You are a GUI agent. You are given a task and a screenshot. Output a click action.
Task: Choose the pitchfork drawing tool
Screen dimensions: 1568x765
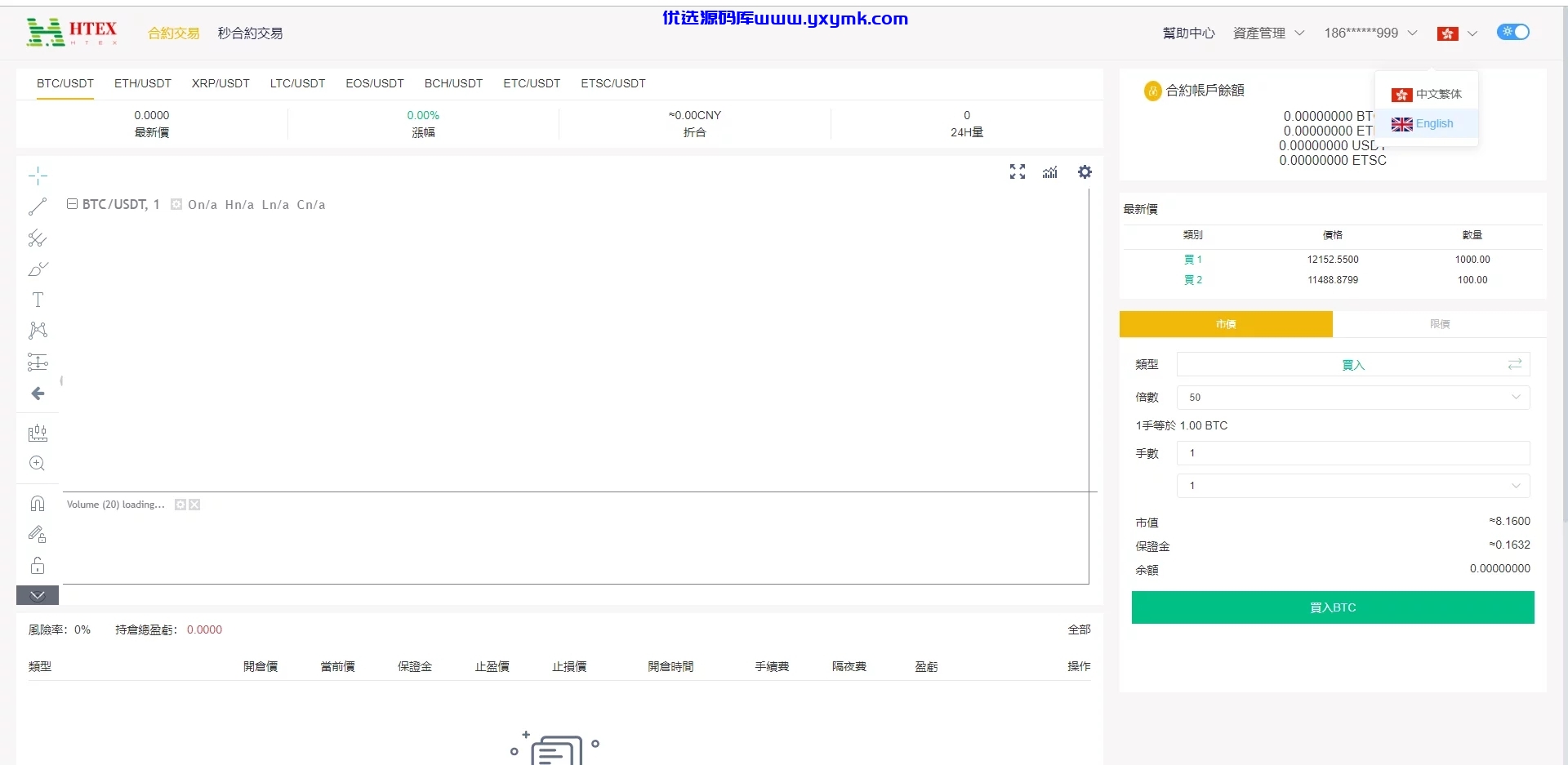tap(38, 238)
